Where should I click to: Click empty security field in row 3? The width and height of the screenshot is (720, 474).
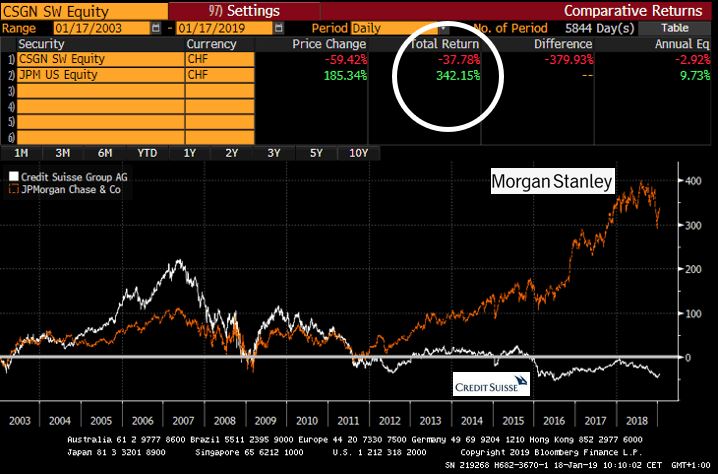click(101, 91)
